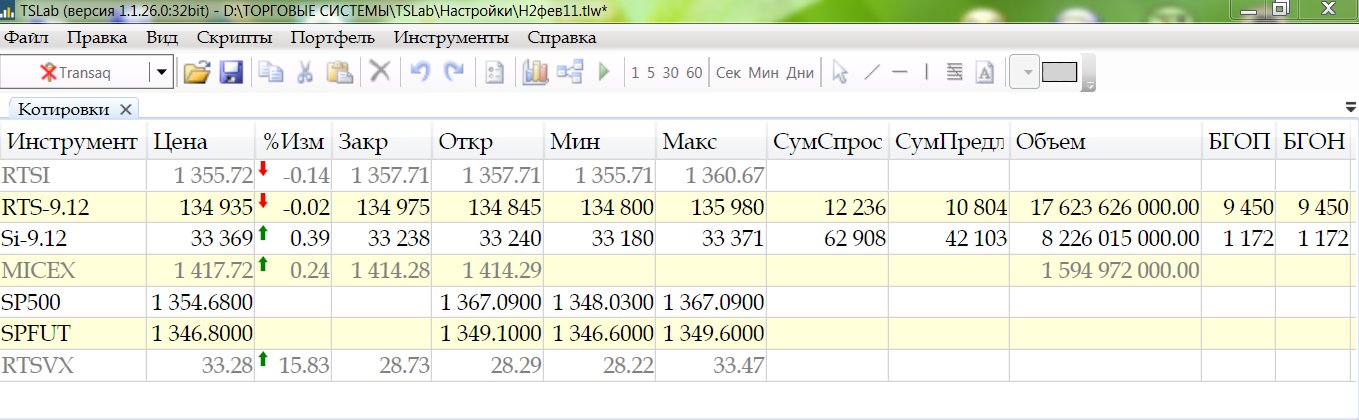Screen dimensions: 1359x420
Task: Select the MICEX instrument row
Action: (x=676, y=270)
